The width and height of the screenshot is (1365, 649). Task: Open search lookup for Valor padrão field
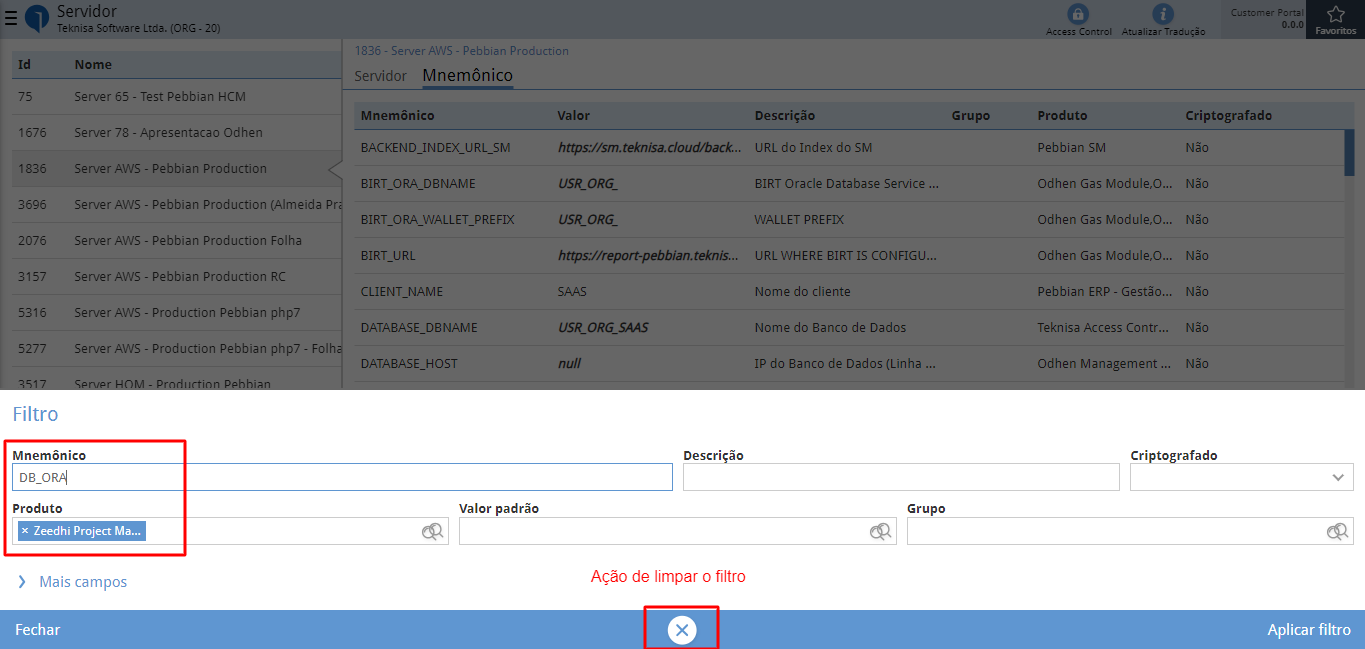point(881,531)
